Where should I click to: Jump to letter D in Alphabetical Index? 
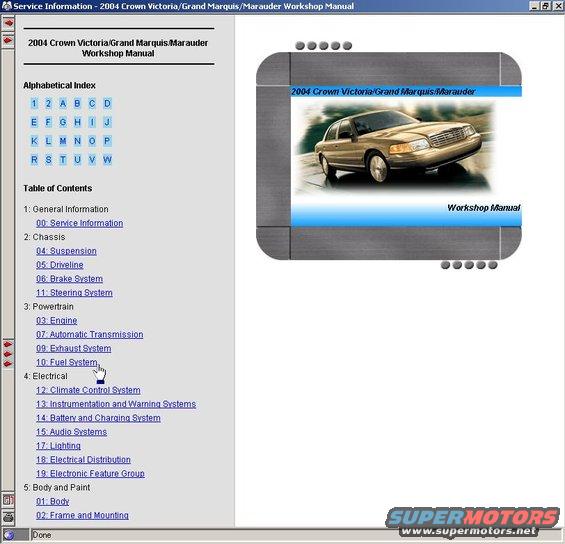point(107,104)
